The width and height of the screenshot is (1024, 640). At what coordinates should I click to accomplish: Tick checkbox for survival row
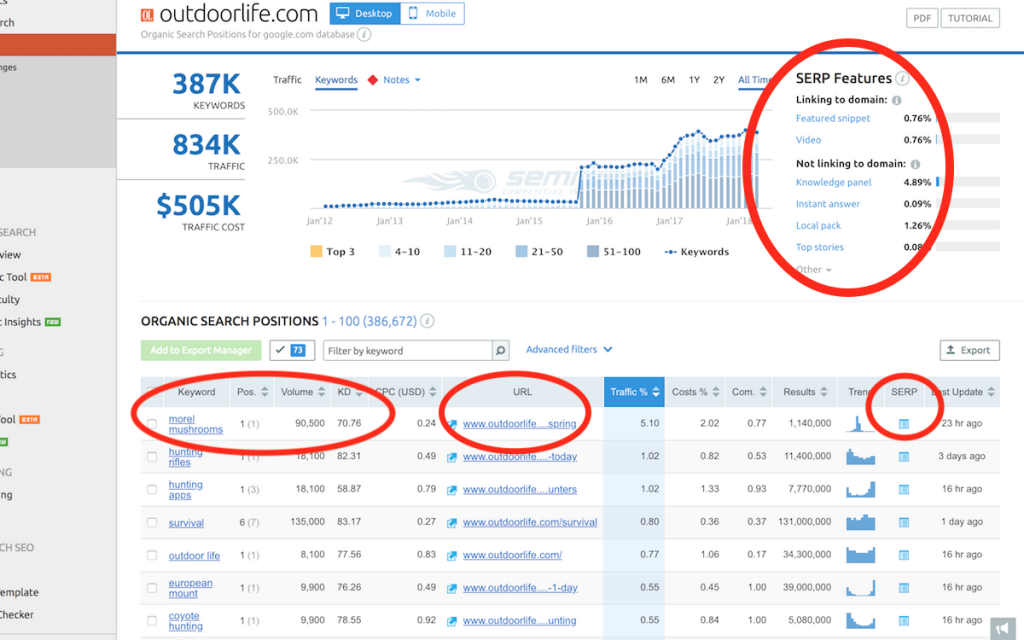click(152, 522)
